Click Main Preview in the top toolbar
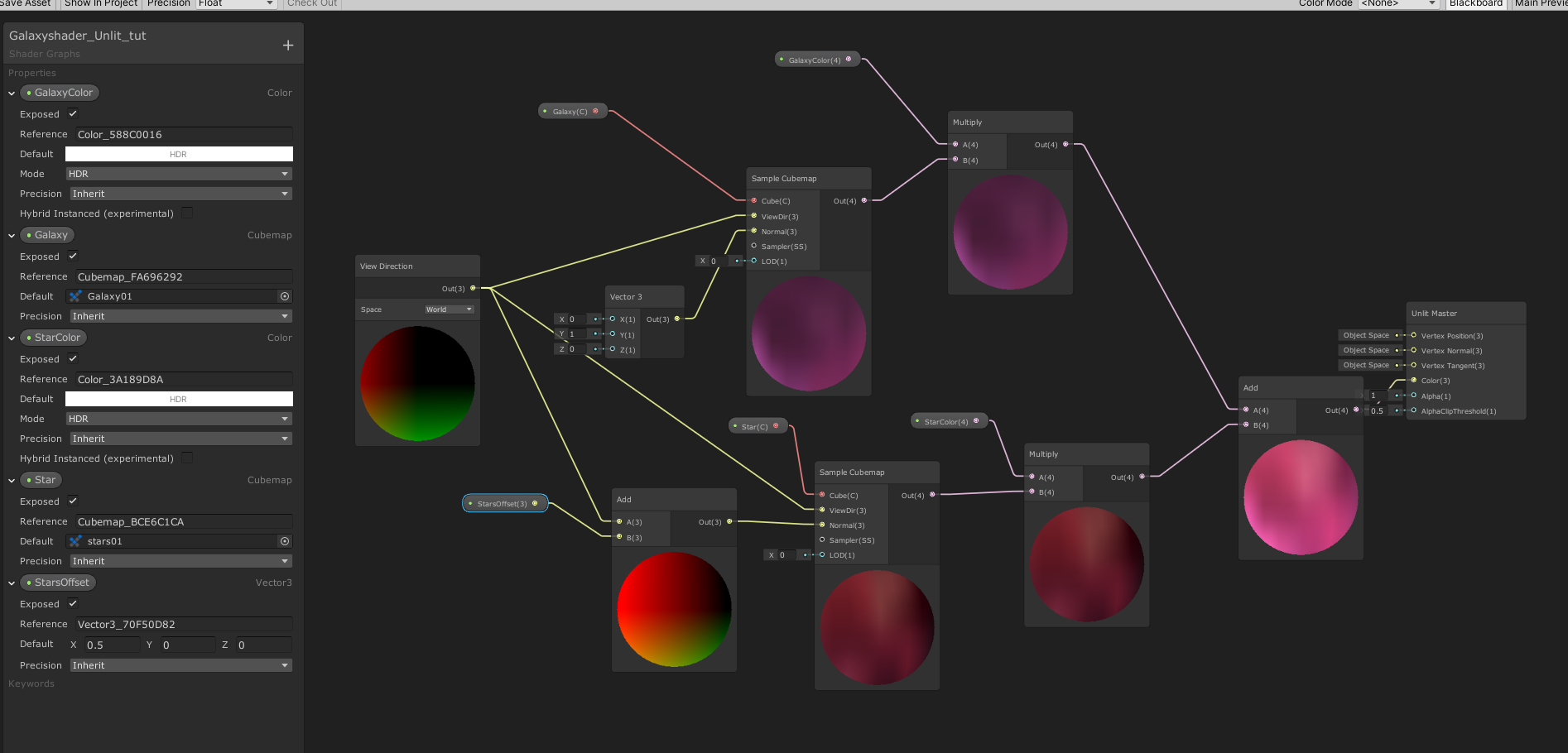Image resolution: width=1568 pixels, height=753 pixels. coord(1540,3)
